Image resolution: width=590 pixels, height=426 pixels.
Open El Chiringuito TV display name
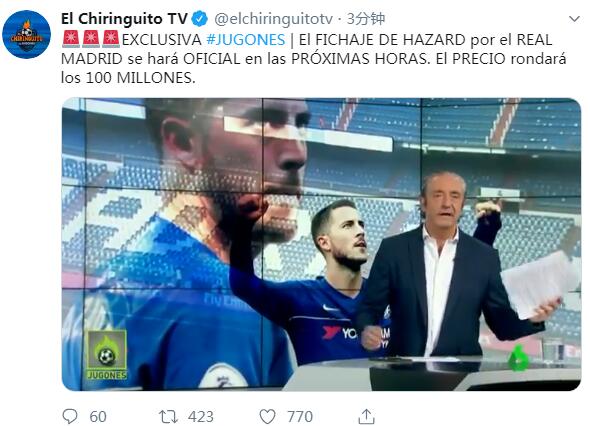coord(124,19)
